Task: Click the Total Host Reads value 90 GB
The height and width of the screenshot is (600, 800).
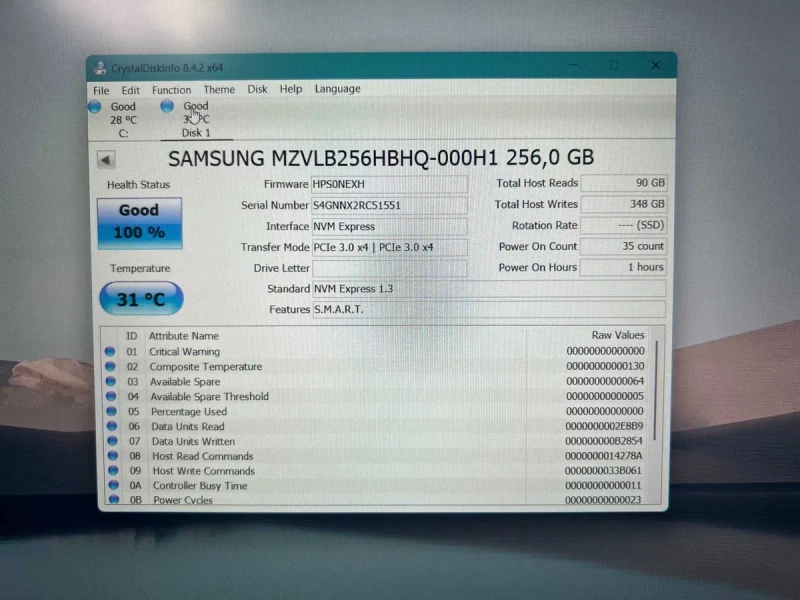Action: (x=623, y=183)
